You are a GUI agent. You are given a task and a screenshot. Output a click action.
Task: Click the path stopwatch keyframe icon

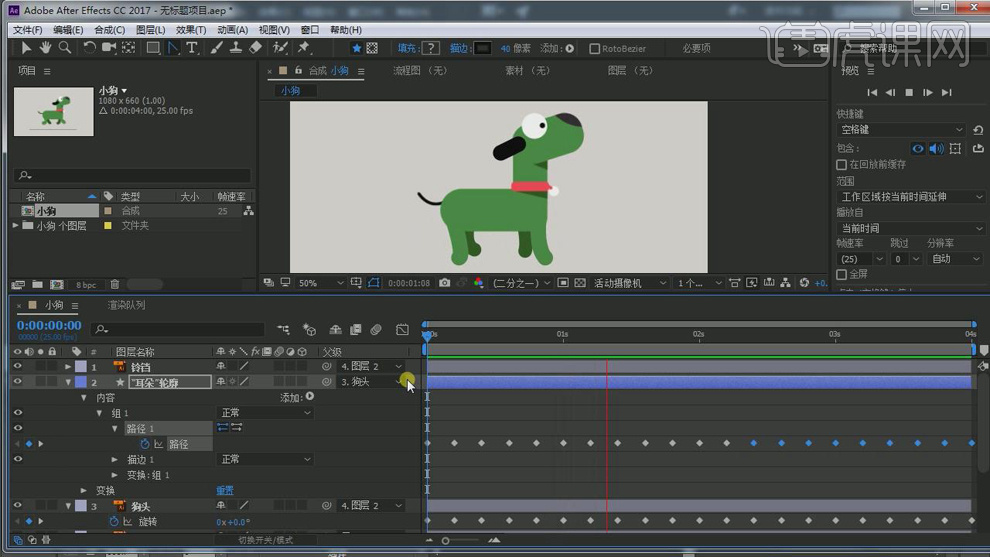pos(145,444)
